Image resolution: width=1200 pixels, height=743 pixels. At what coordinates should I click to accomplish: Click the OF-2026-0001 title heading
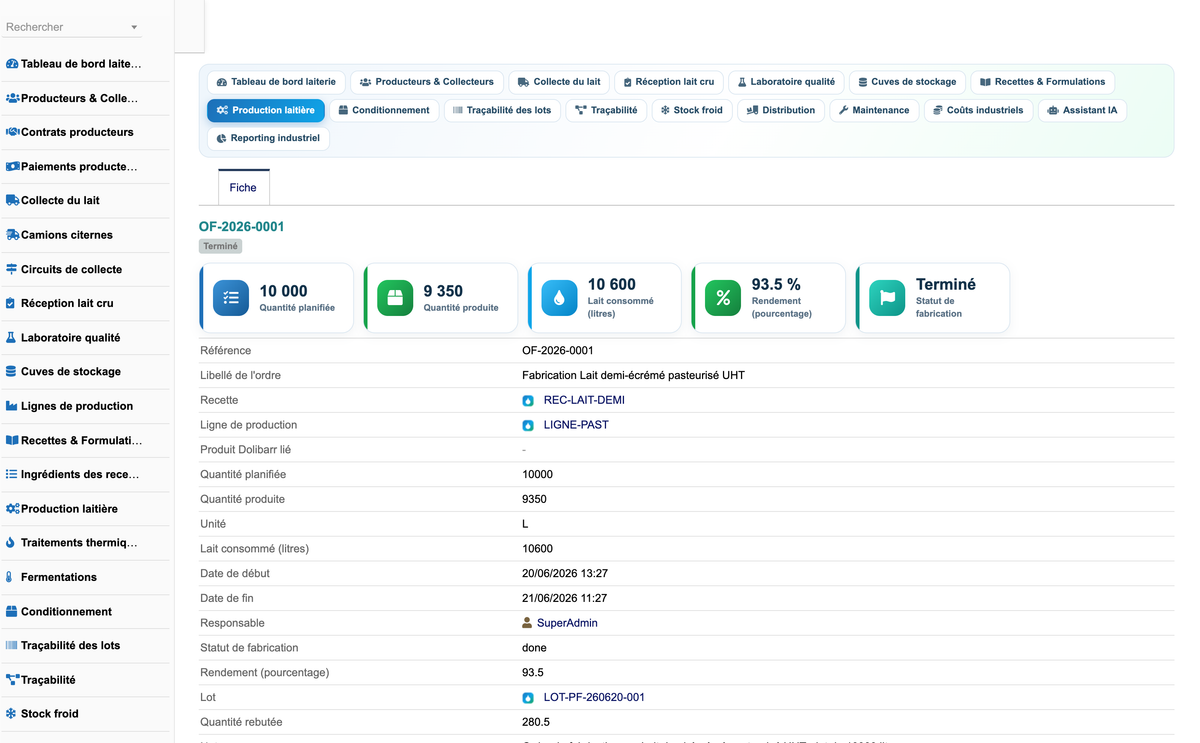(241, 226)
